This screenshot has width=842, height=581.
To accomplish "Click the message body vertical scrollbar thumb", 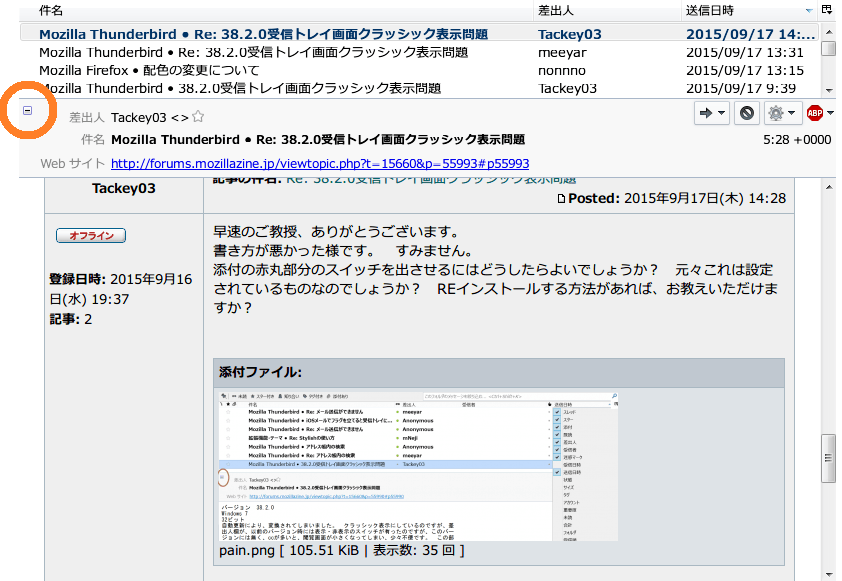I will (827, 457).
